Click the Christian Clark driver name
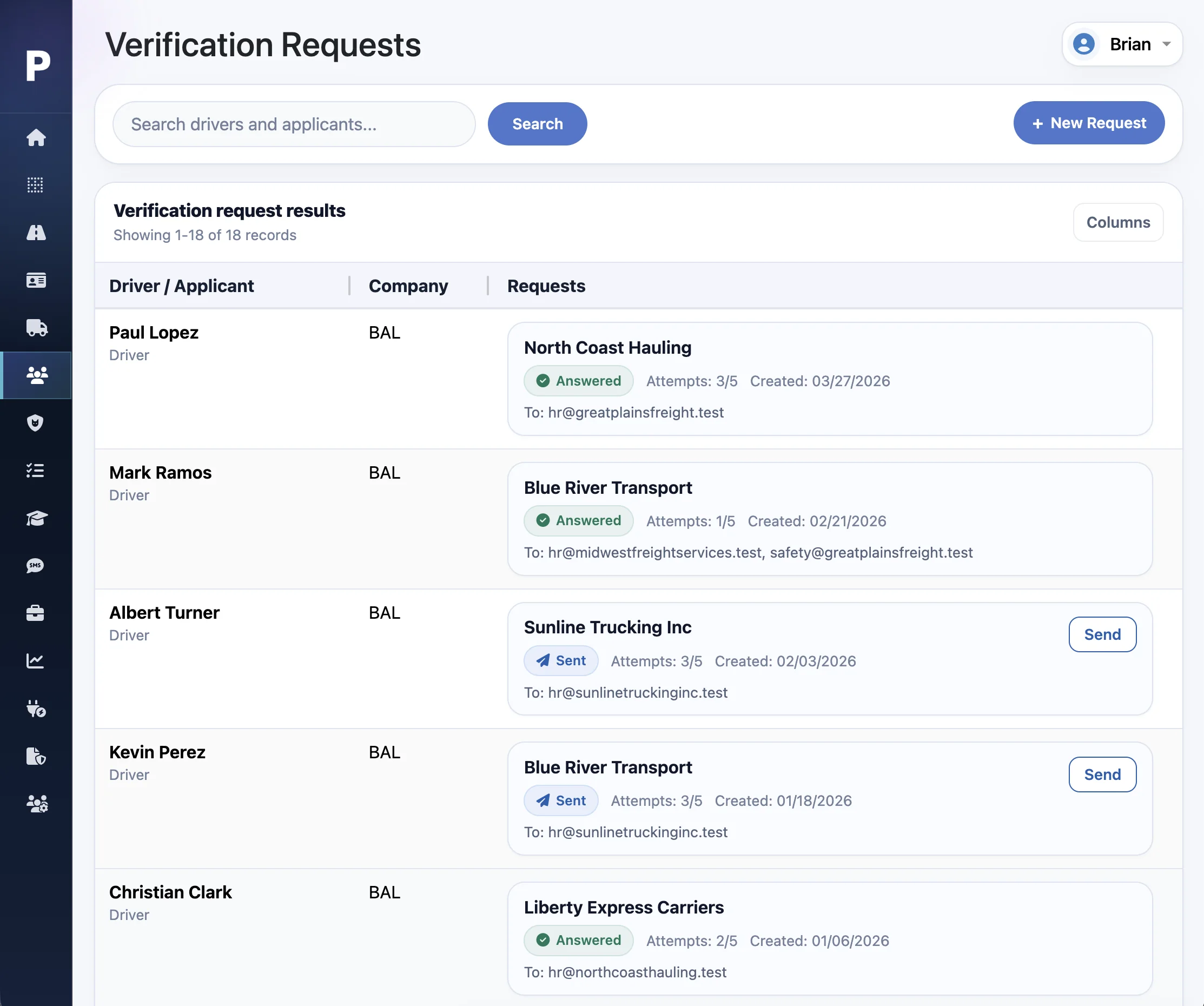The height and width of the screenshot is (1006, 1204). (x=170, y=892)
